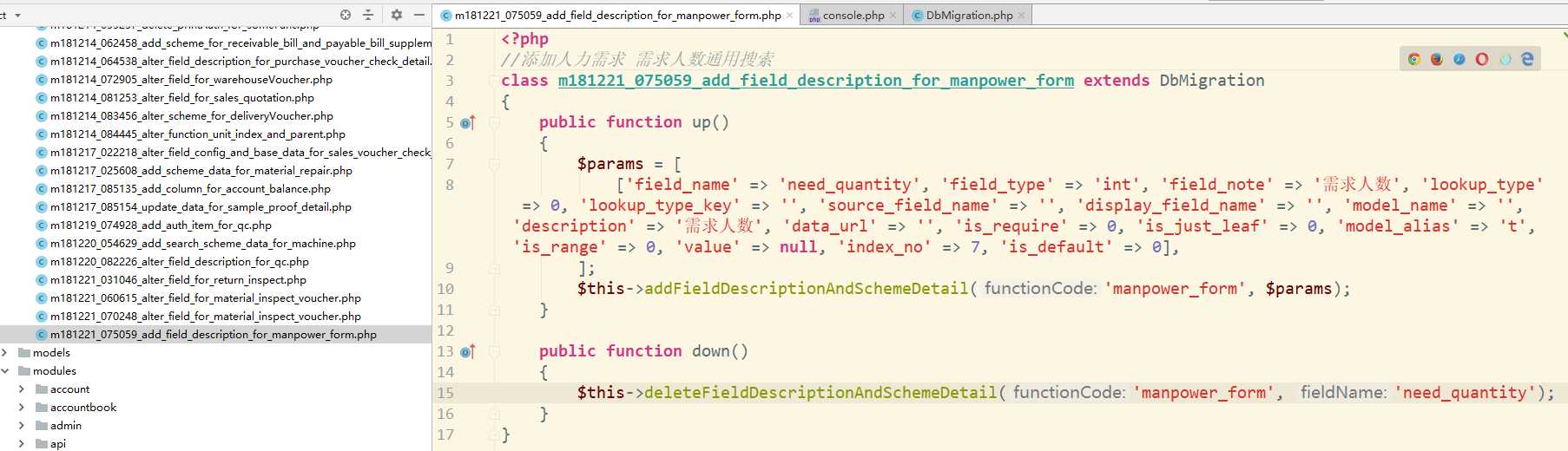Expand the account folder
Image resolution: width=1568 pixels, height=451 pixels.
(22, 389)
